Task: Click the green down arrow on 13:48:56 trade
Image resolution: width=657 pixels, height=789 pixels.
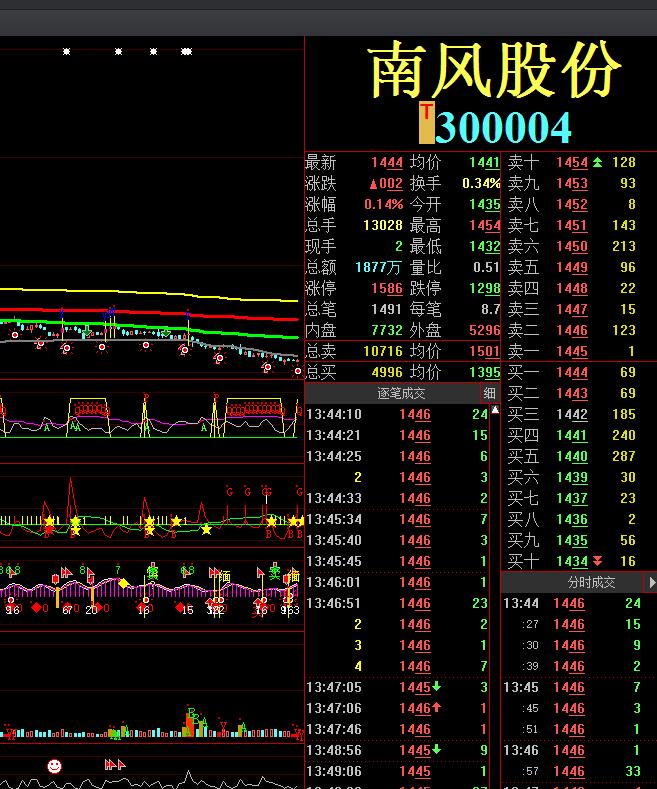Action: point(436,749)
